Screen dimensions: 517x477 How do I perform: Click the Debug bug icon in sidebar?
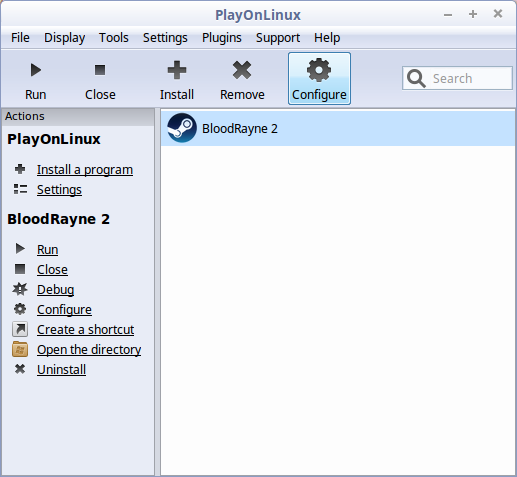pyautogui.click(x=20, y=289)
